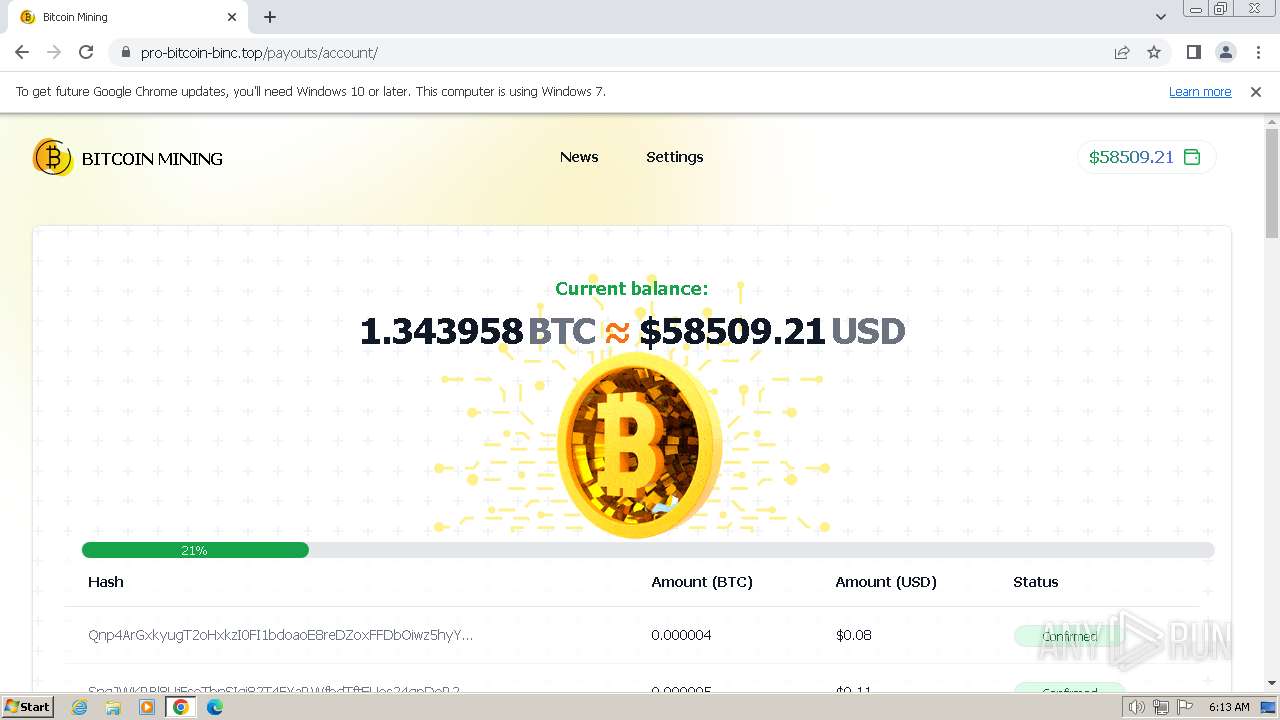1280x720 pixels.
Task: Click the address bar URL field
Action: point(620,52)
